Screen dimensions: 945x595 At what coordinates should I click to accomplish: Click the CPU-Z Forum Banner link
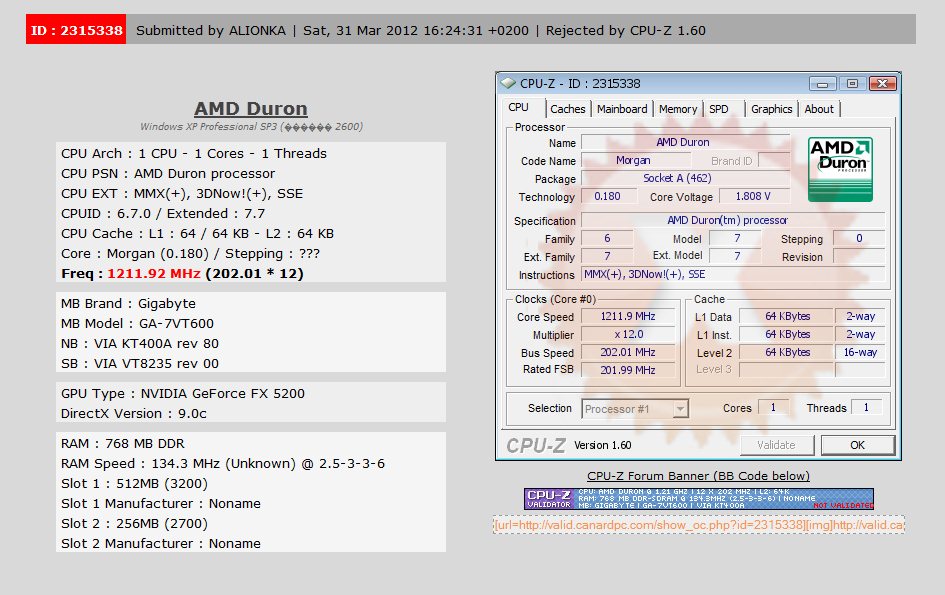point(698,476)
